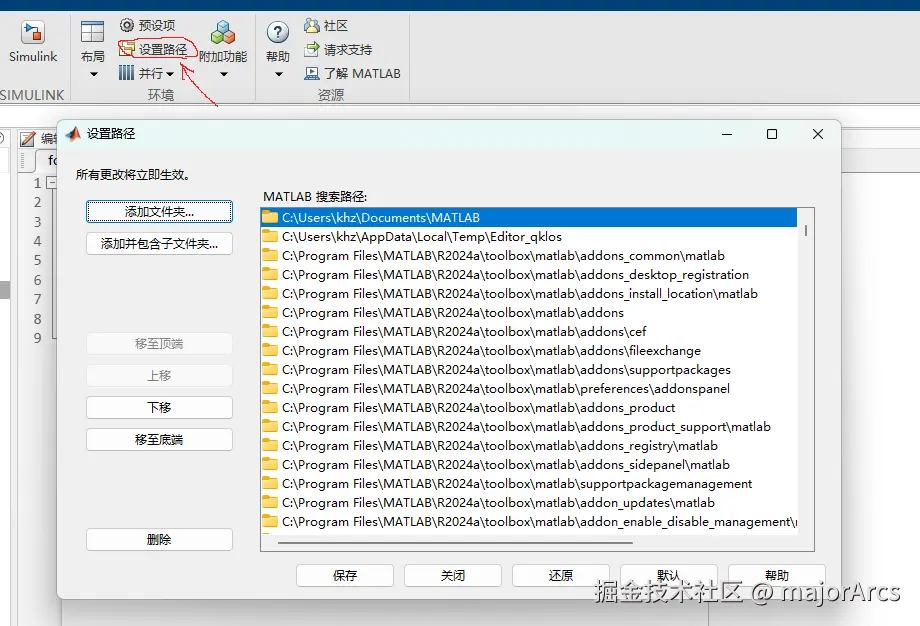Expand the 布局 layout dropdown arrow
The image size is (920, 626).
click(93, 75)
